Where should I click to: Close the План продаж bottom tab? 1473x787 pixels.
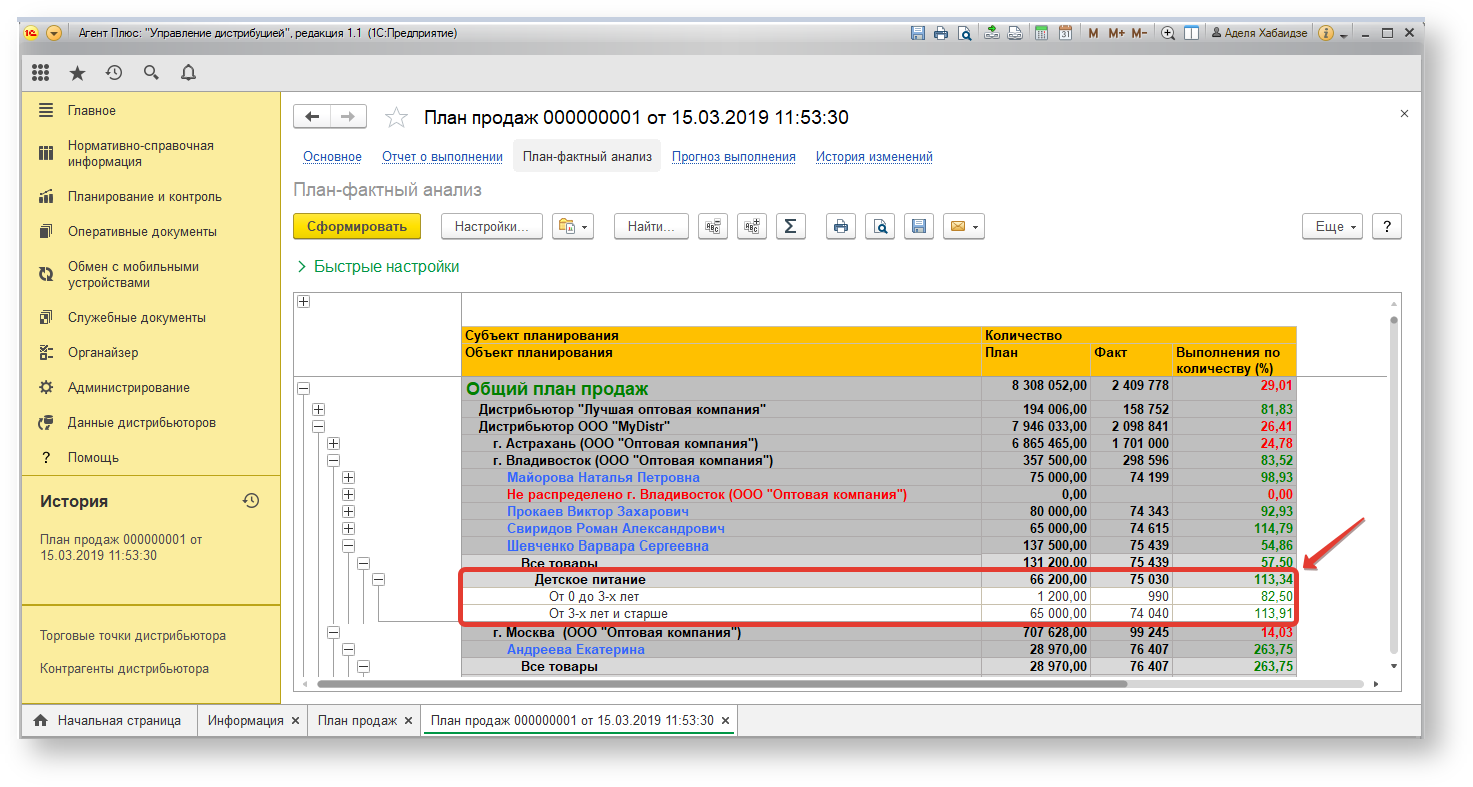408,721
